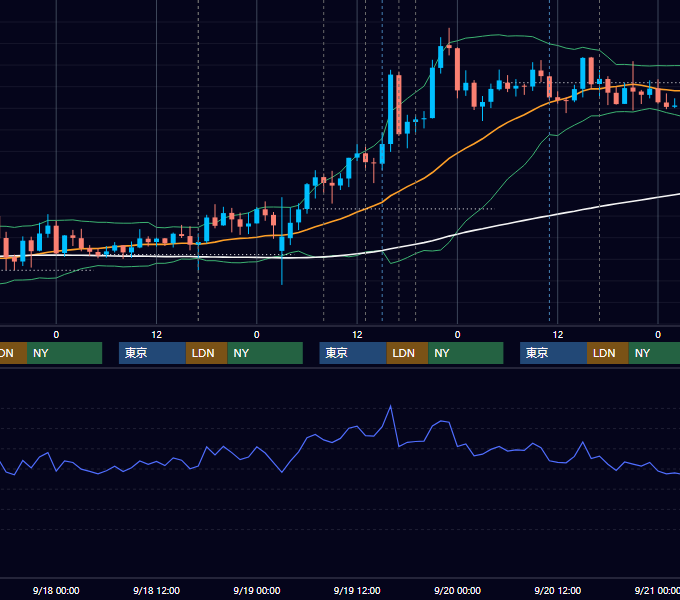Select the NY session block spanning 9/18 00:00
This screenshot has height=600, width=680.
pyautogui.click(x=64, y=353)
